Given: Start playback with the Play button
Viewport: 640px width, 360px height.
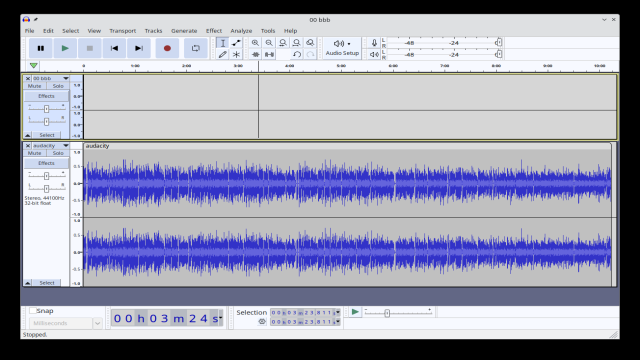Looking at the screenshot, I should [x=65, y=48].
